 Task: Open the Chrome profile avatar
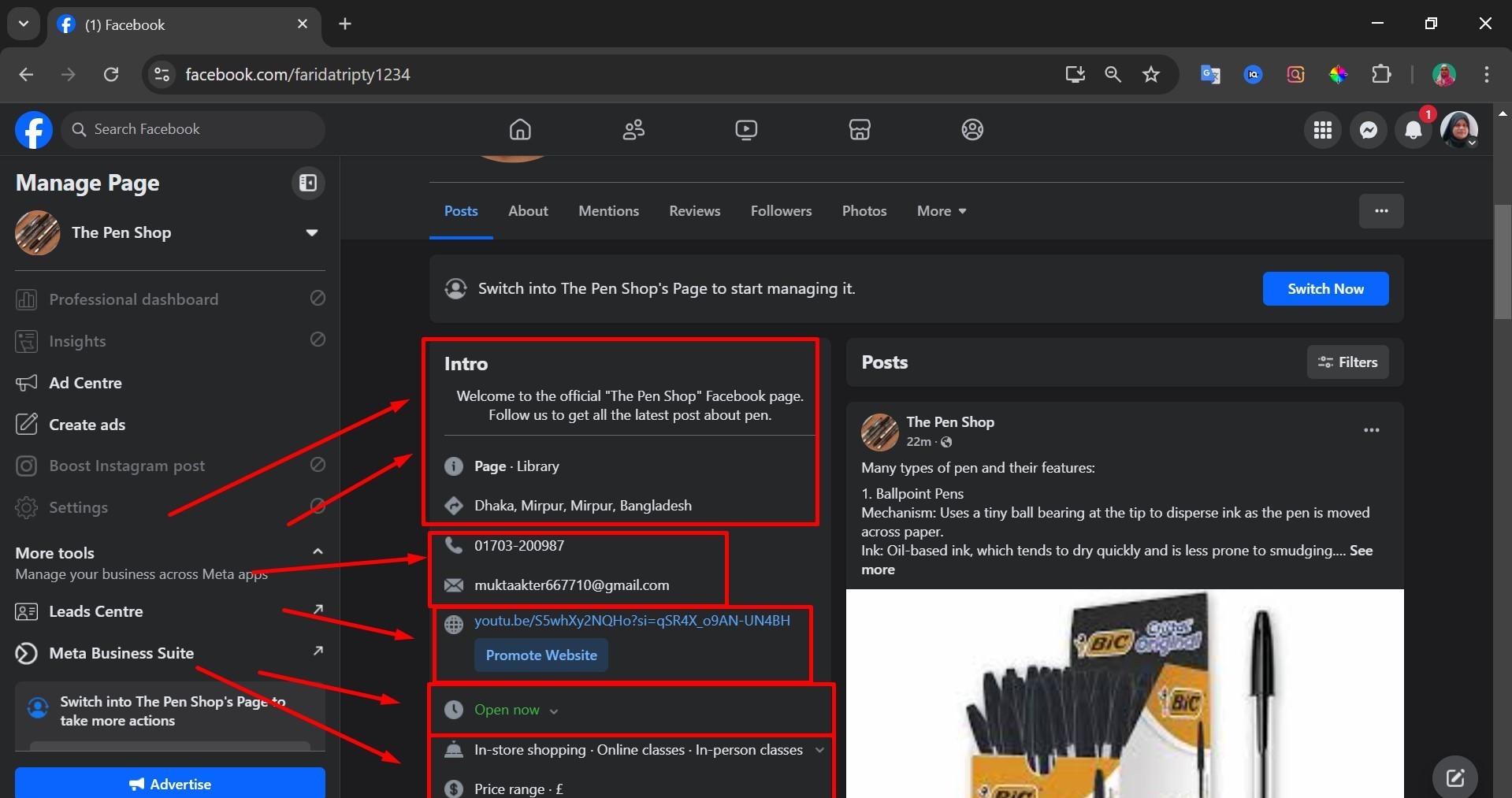(1444, 74)
